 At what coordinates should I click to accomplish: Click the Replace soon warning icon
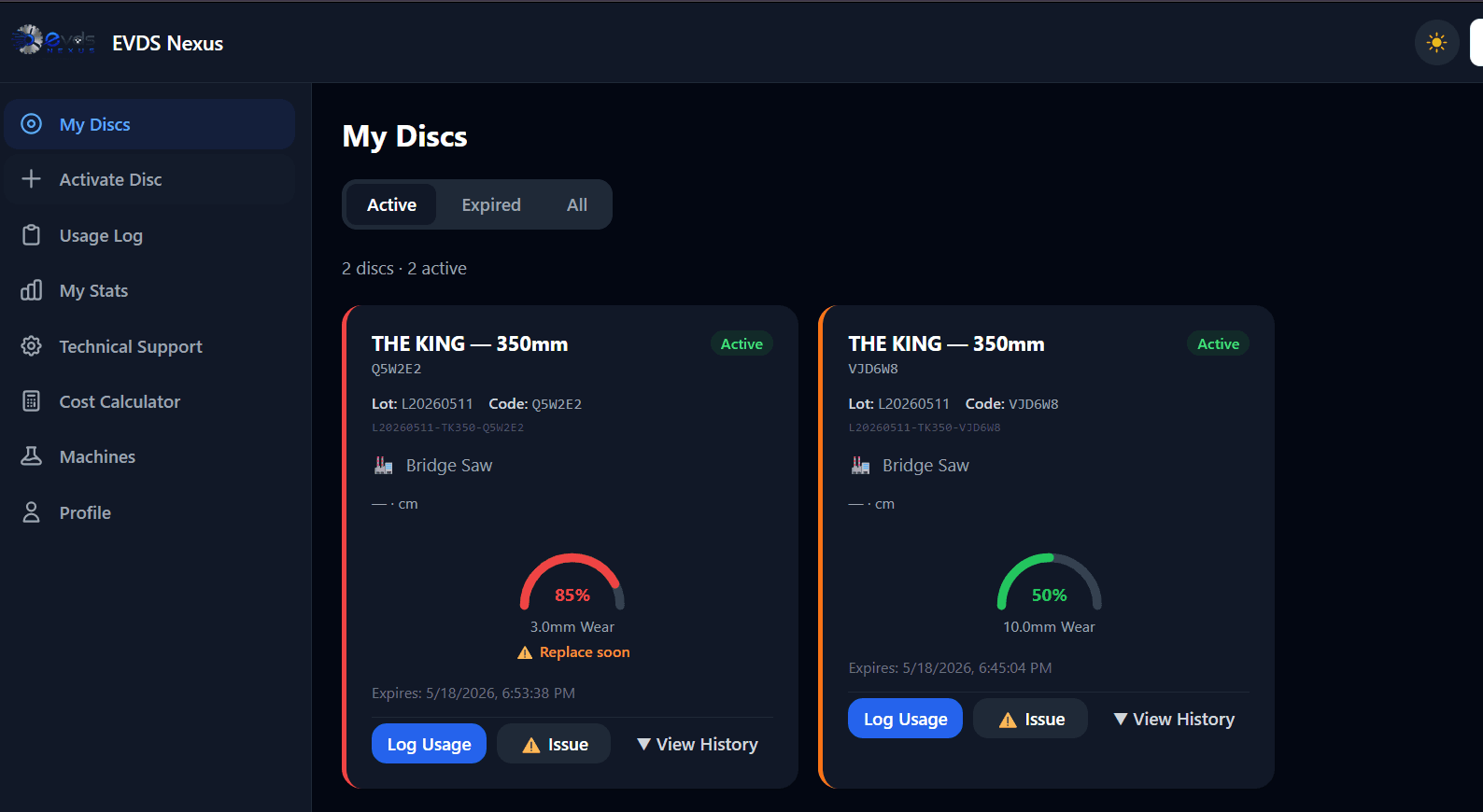(x=525, y=652)
